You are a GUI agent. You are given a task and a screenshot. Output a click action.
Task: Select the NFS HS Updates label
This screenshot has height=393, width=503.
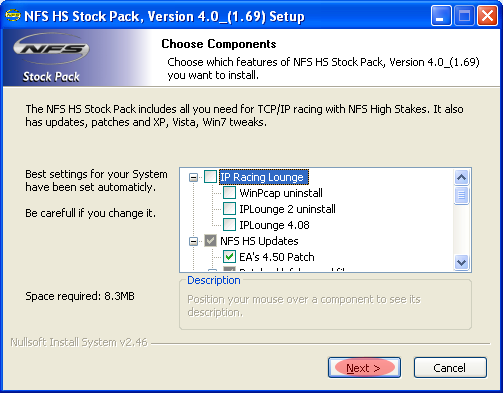[x=259, y=241]
